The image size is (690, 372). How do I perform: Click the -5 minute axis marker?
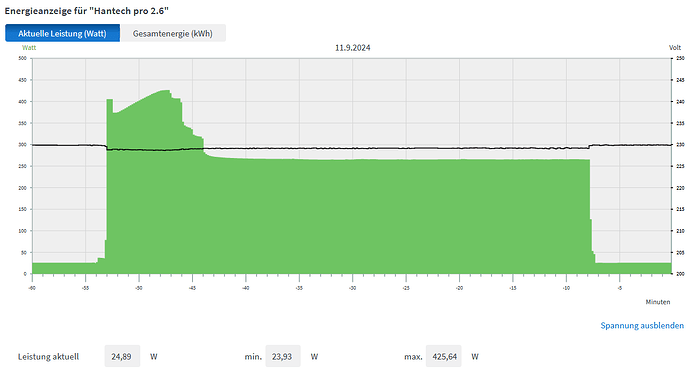tap(620, 288)
